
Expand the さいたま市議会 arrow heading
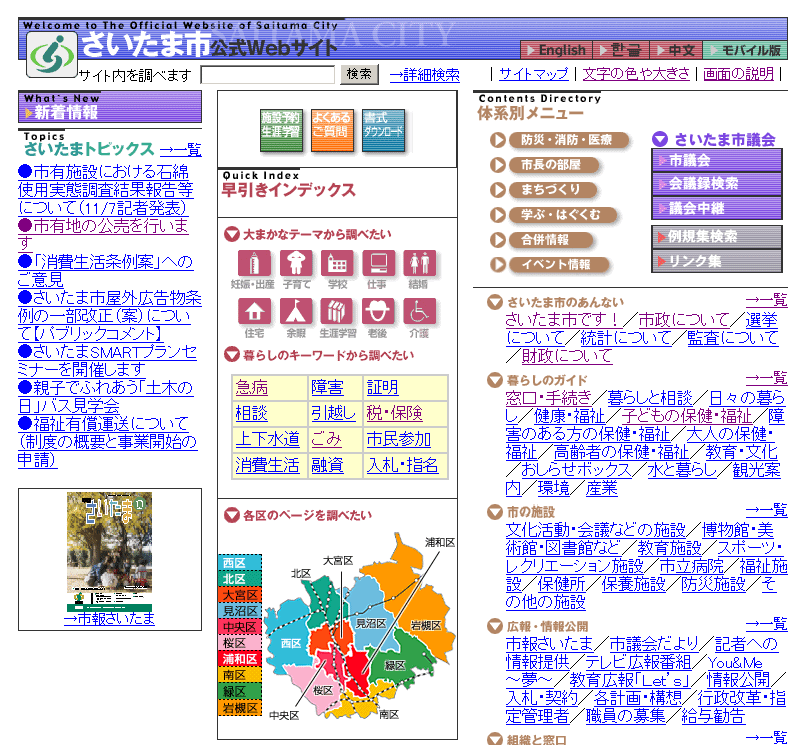click(x=660, y=140)
